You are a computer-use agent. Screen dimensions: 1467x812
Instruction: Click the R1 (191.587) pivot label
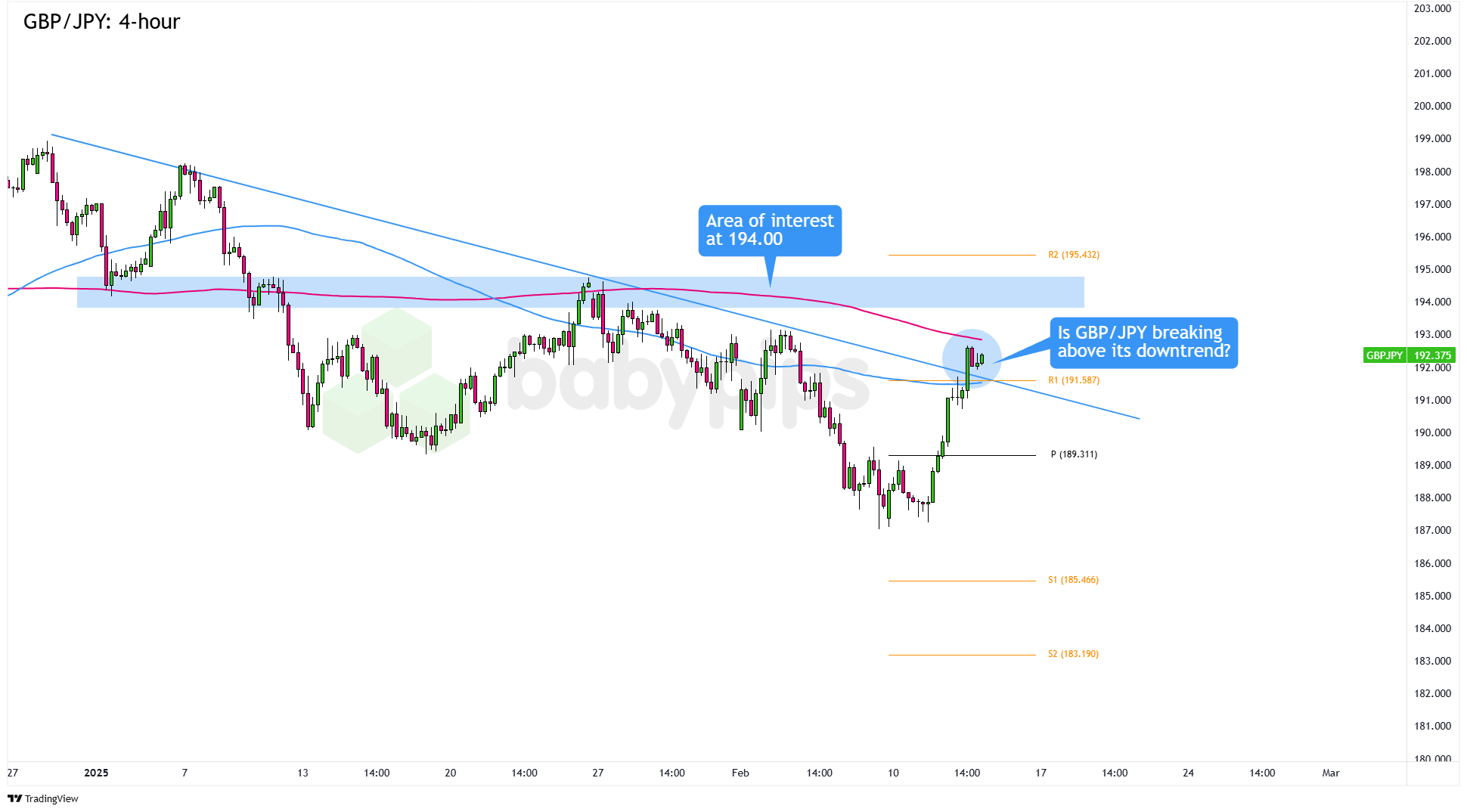(1074, 380)
